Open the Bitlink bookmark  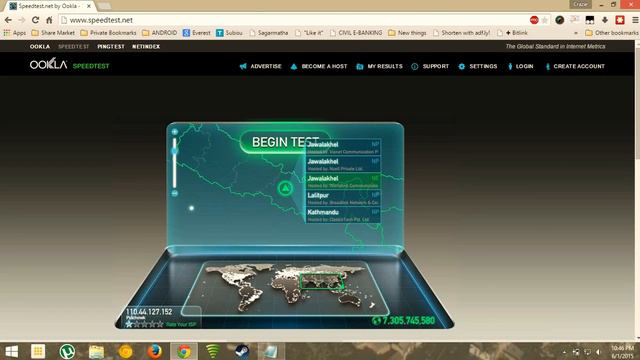click(512, 33)
